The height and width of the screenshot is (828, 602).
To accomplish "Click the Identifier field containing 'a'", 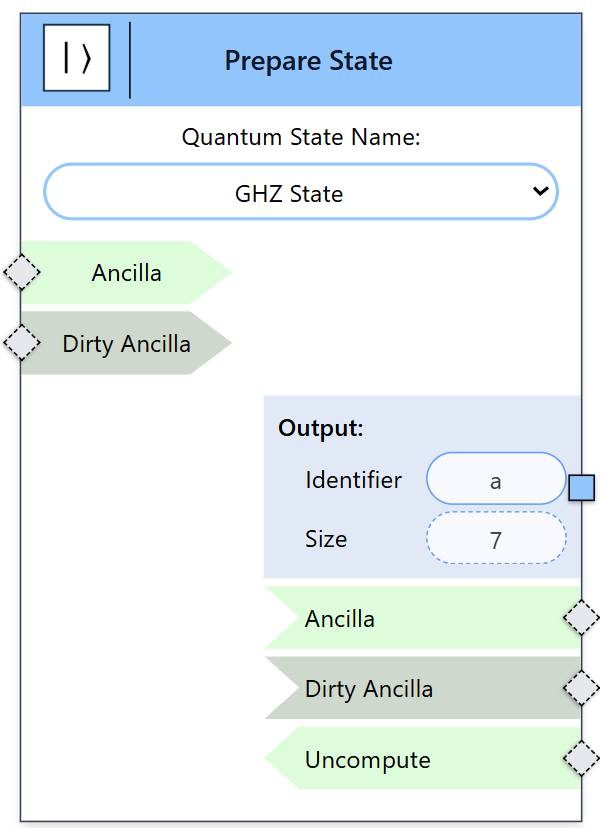I will [x=496, y=478].
